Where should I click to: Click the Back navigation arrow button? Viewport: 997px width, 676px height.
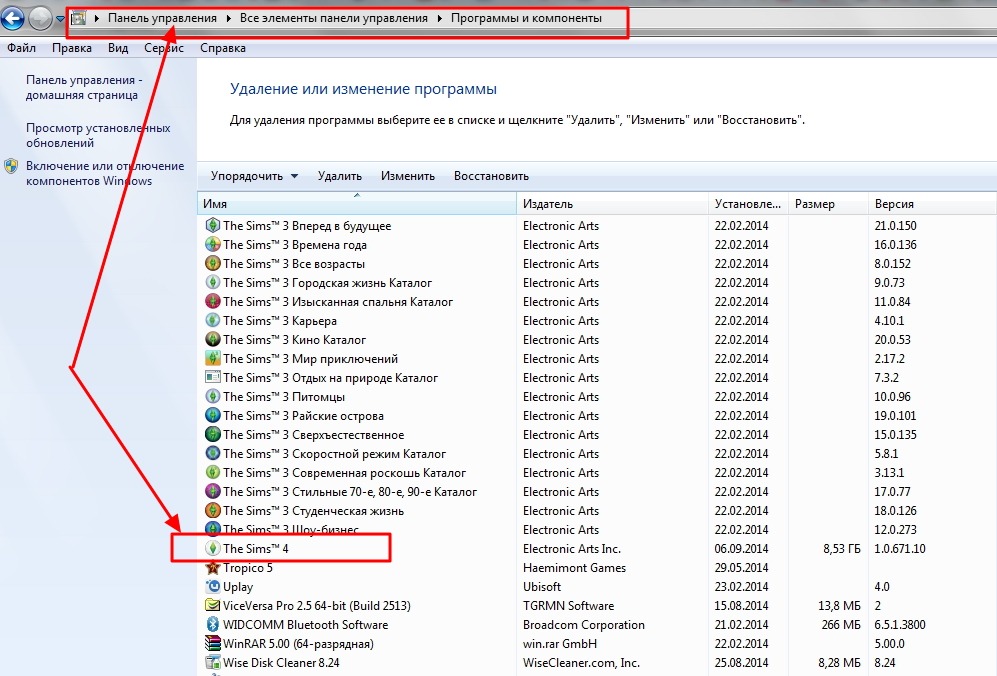point(12,18)
